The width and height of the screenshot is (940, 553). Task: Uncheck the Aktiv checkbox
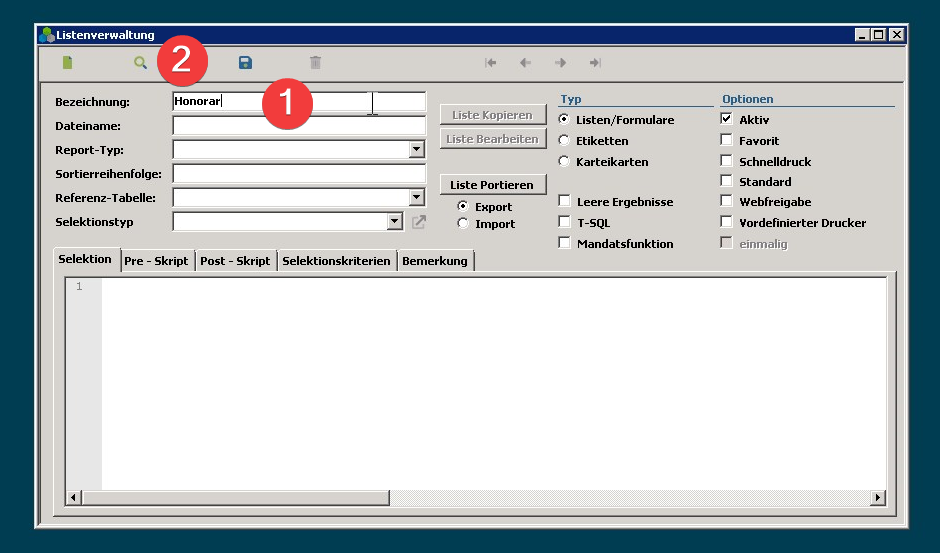[726, 119]
